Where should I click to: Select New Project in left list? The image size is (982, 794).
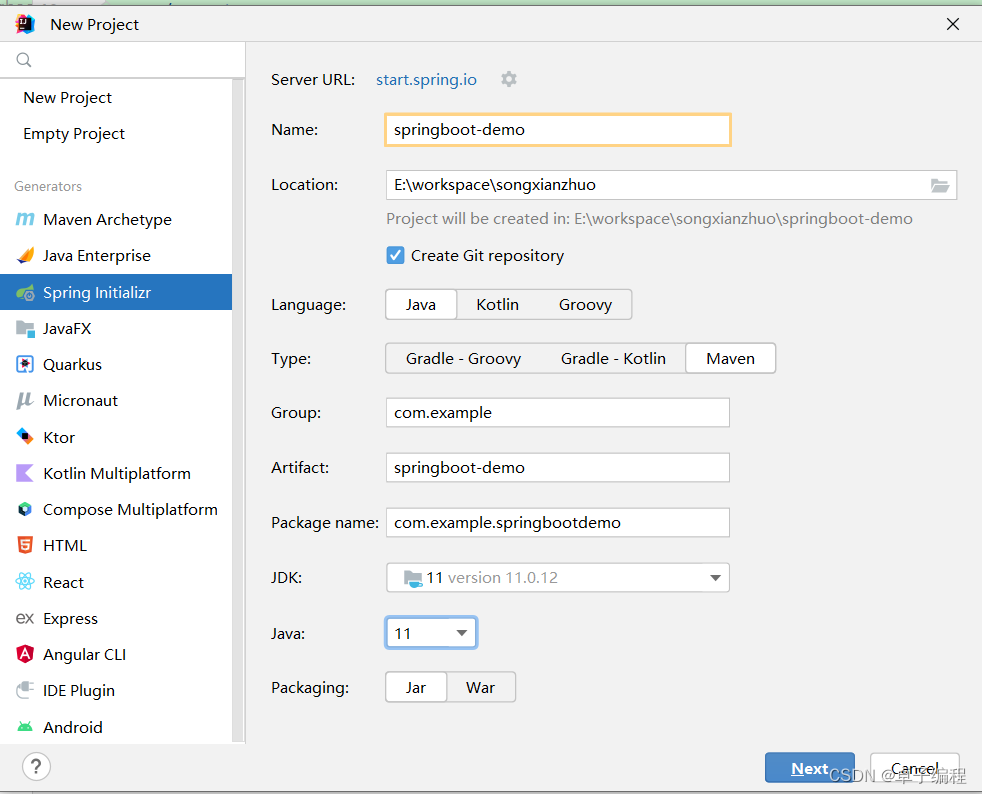(68, 98)
